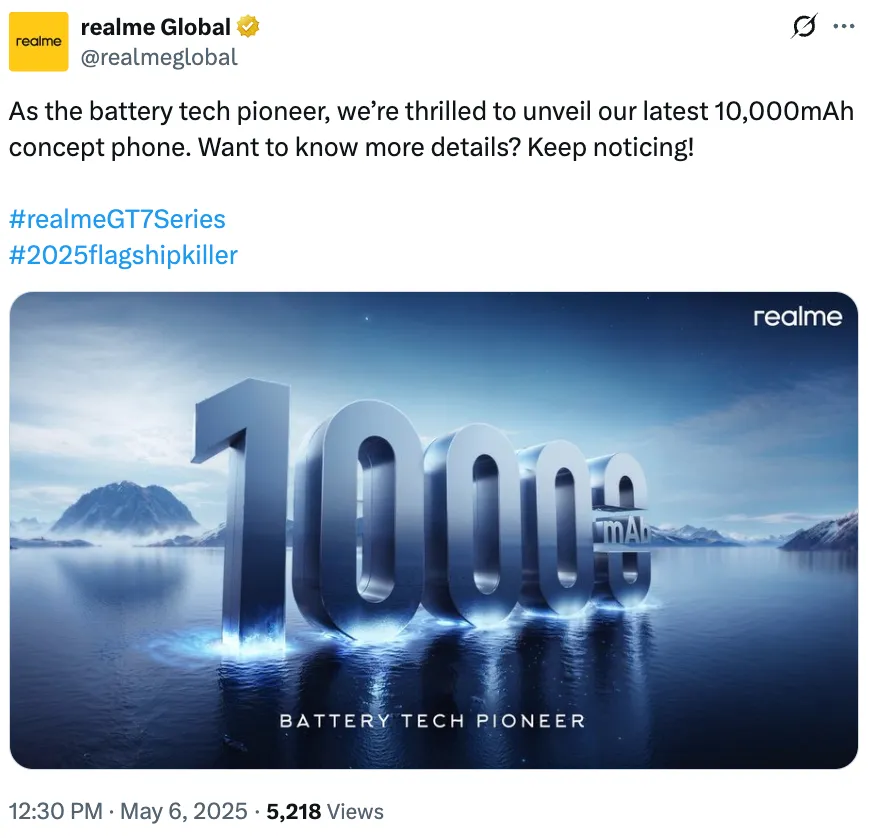Open the #2025flagshipkiller hashtag
Viewport: 880px width, 838px height.
pyautogui.click(x=123, y=255)
